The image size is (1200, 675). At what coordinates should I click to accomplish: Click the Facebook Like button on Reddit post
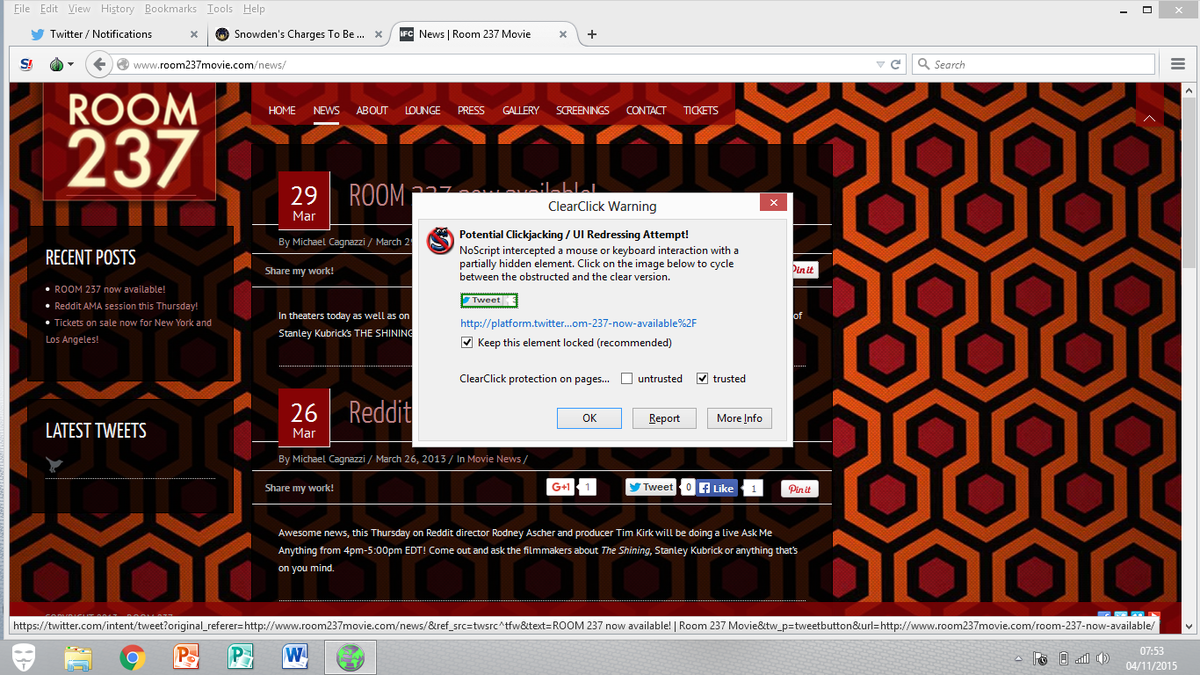click(717, 488)
